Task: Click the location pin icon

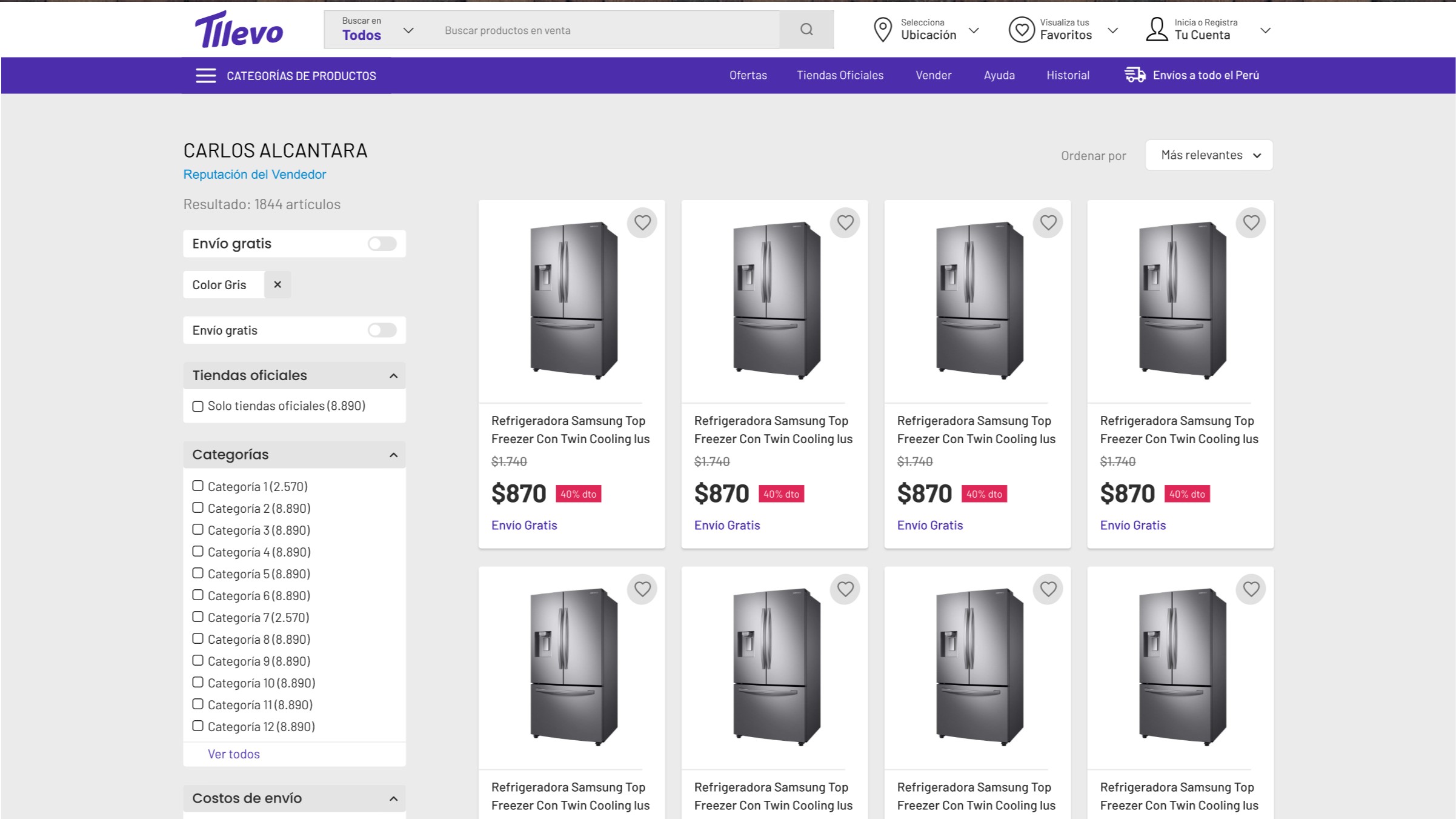Action: point(883,30)
